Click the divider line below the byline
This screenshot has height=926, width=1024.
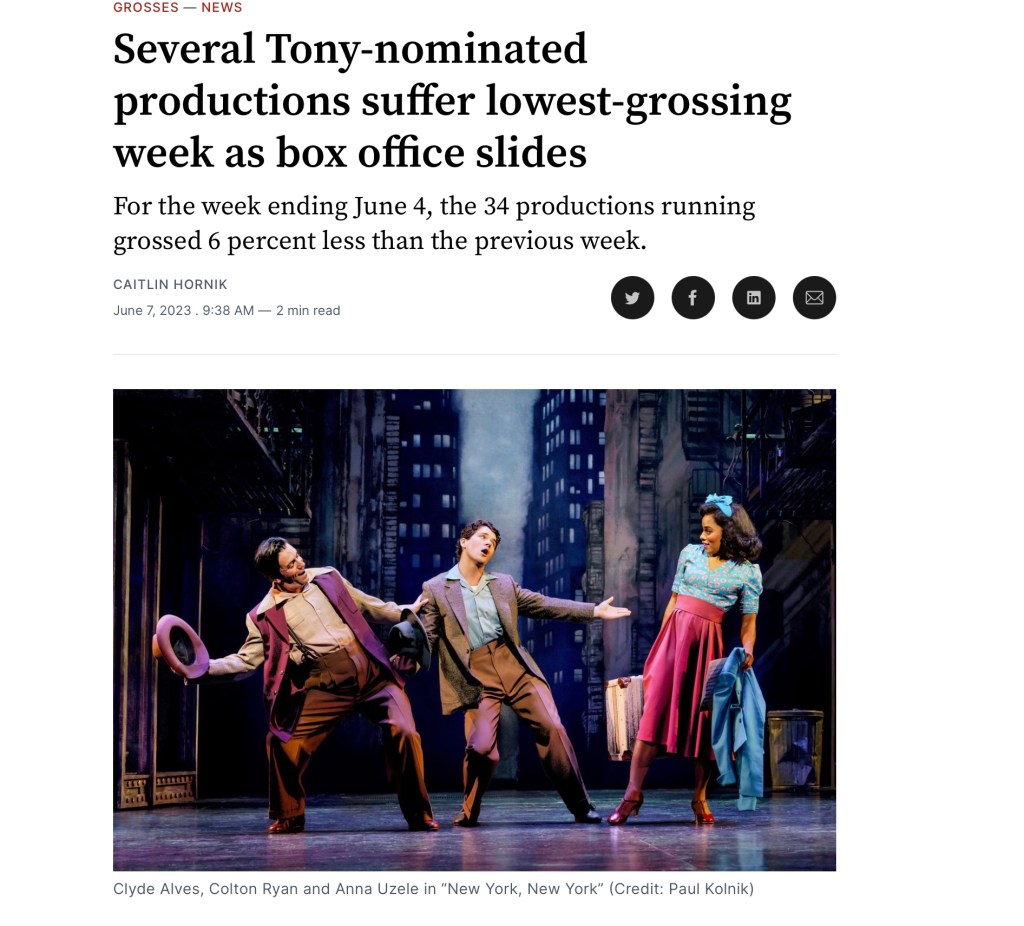[x=474, y=354]
